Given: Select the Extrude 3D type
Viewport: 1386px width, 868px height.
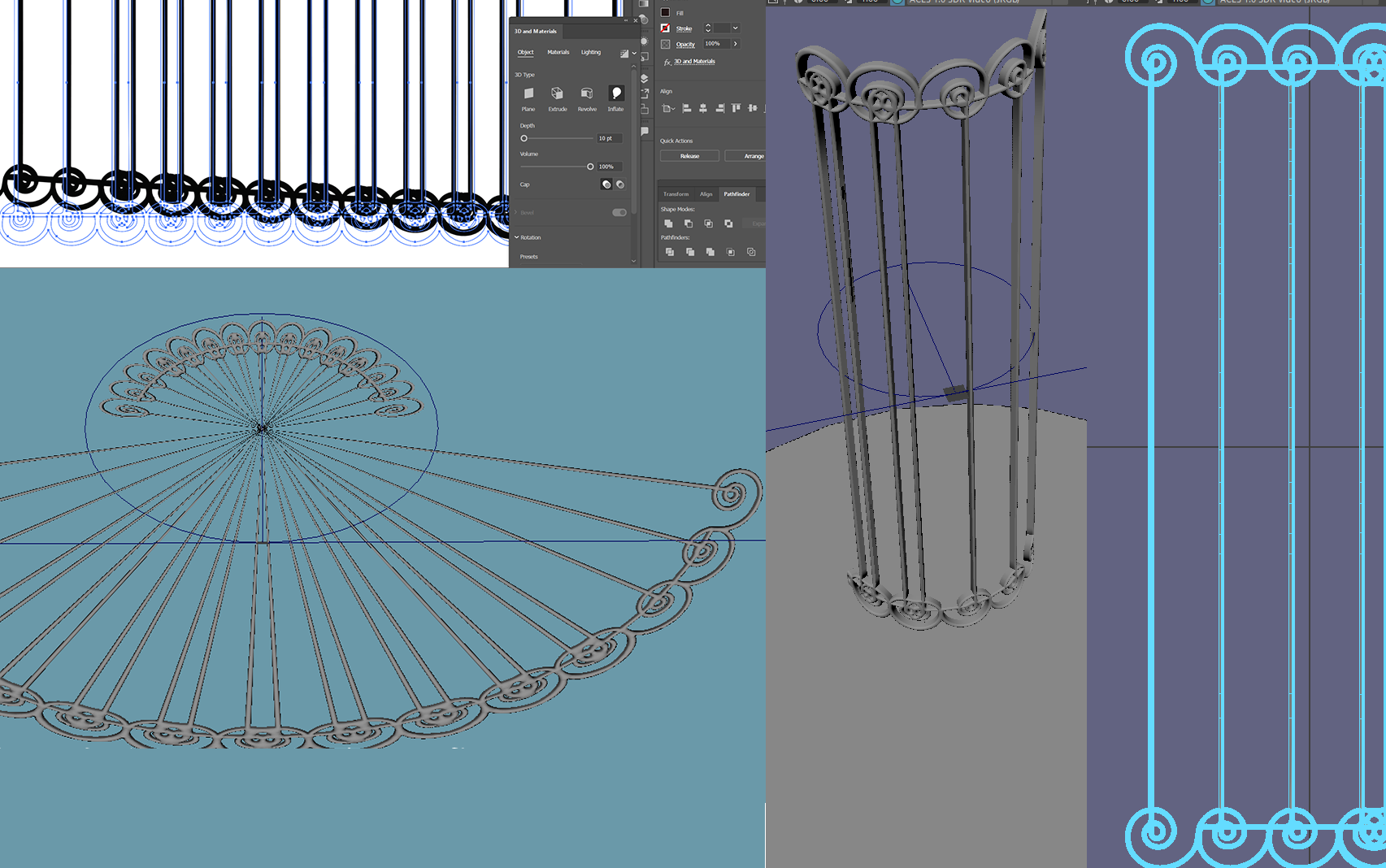Looking at the screenshot, I should (558, 98).
